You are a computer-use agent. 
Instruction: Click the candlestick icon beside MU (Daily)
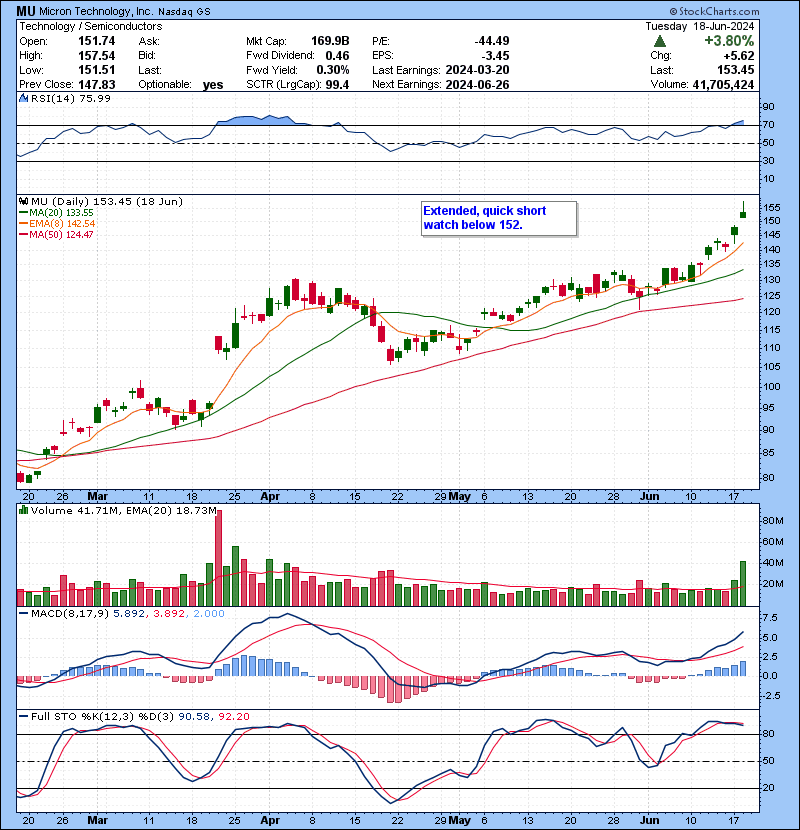pyautogui.click(x=23, y=201)
